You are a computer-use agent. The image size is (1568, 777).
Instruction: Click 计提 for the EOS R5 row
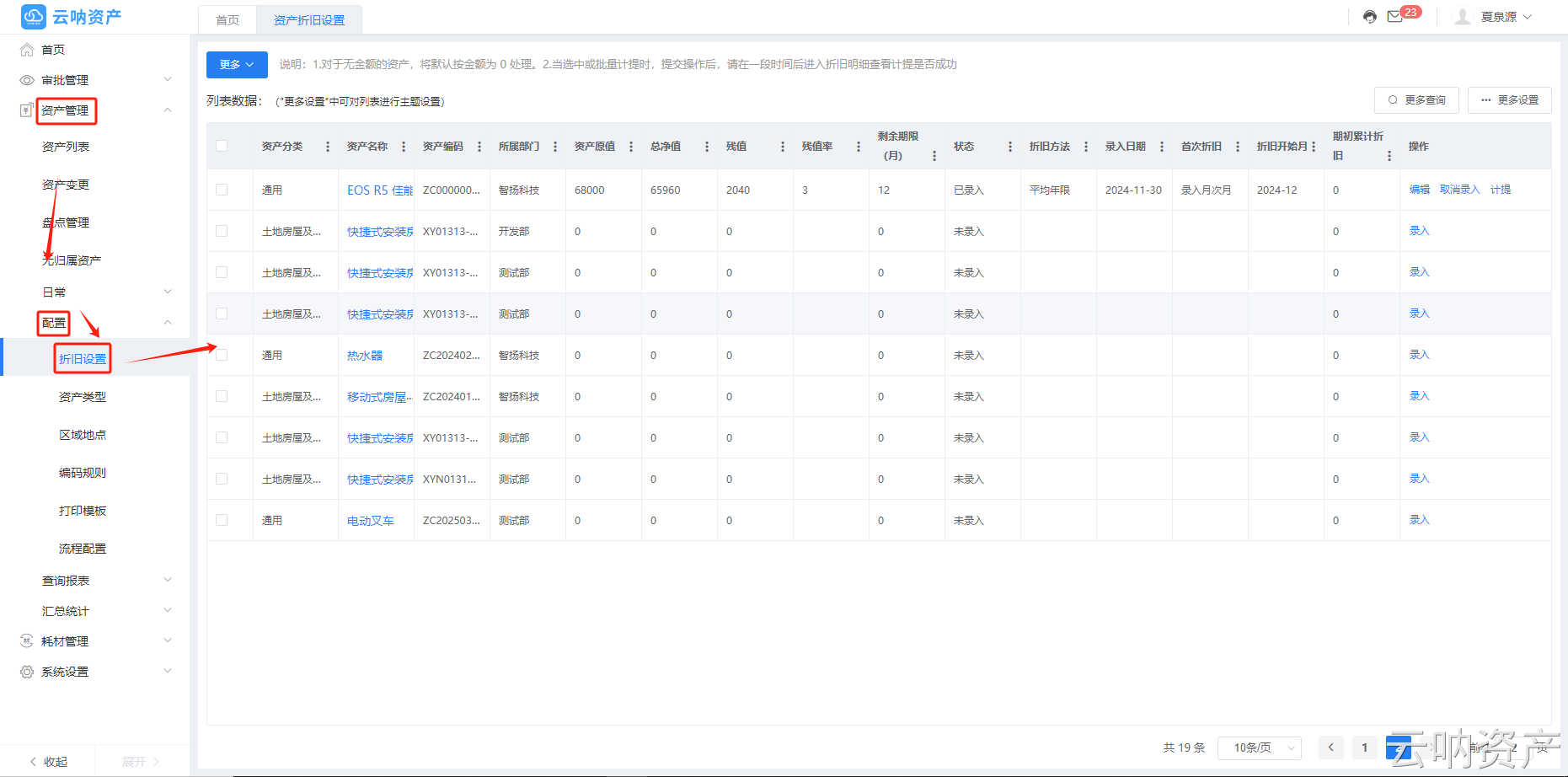tap(1501, 190)
